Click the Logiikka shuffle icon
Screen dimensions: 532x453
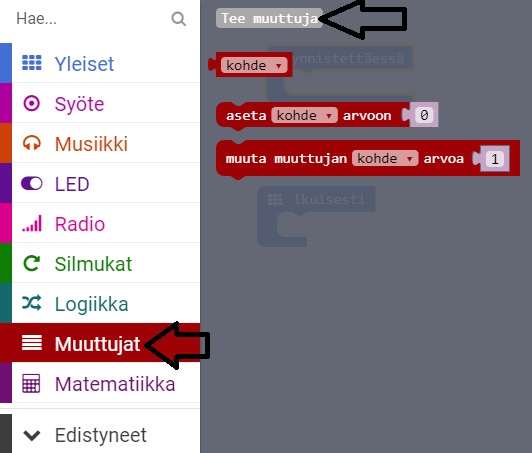point(32,303)
